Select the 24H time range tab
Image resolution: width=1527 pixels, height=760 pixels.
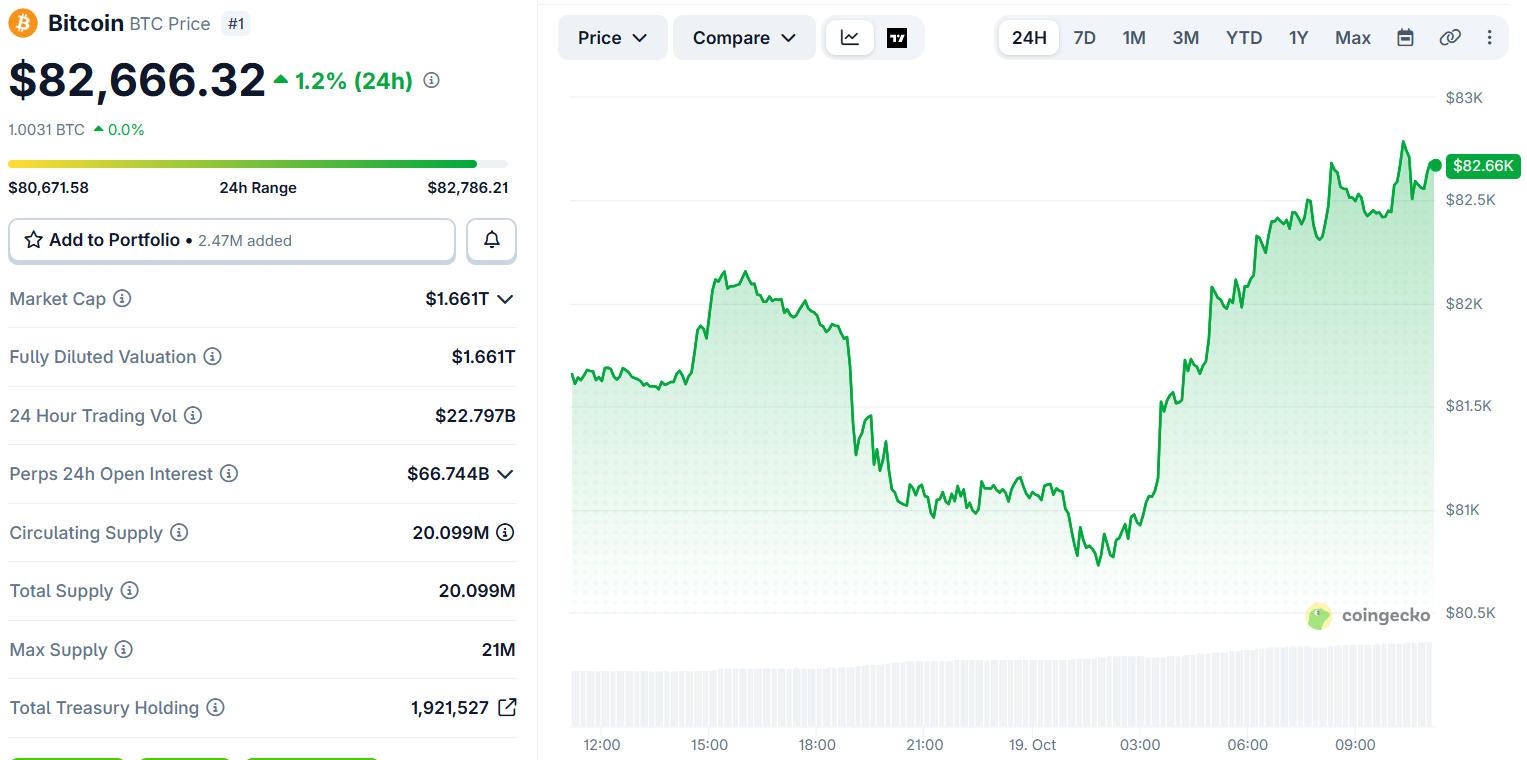pyautogui.click(x=1029, y=38)
